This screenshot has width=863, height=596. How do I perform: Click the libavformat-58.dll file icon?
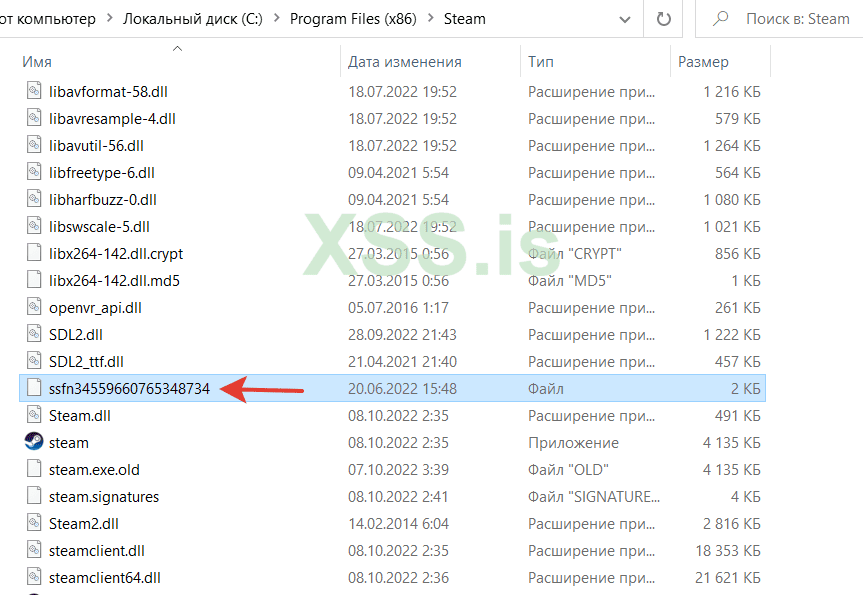coord(34,90)
